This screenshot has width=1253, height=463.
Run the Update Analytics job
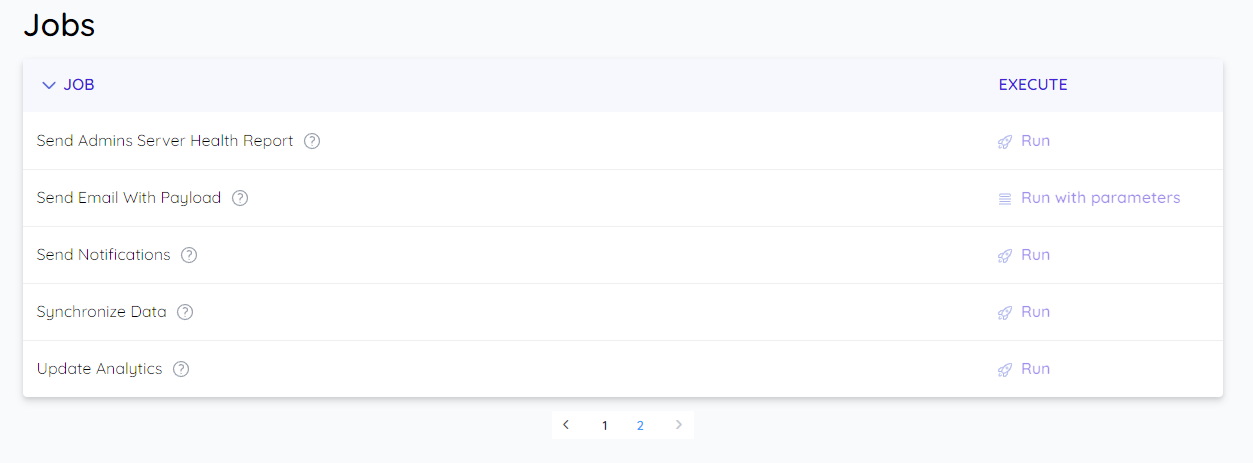[1024, 369]
